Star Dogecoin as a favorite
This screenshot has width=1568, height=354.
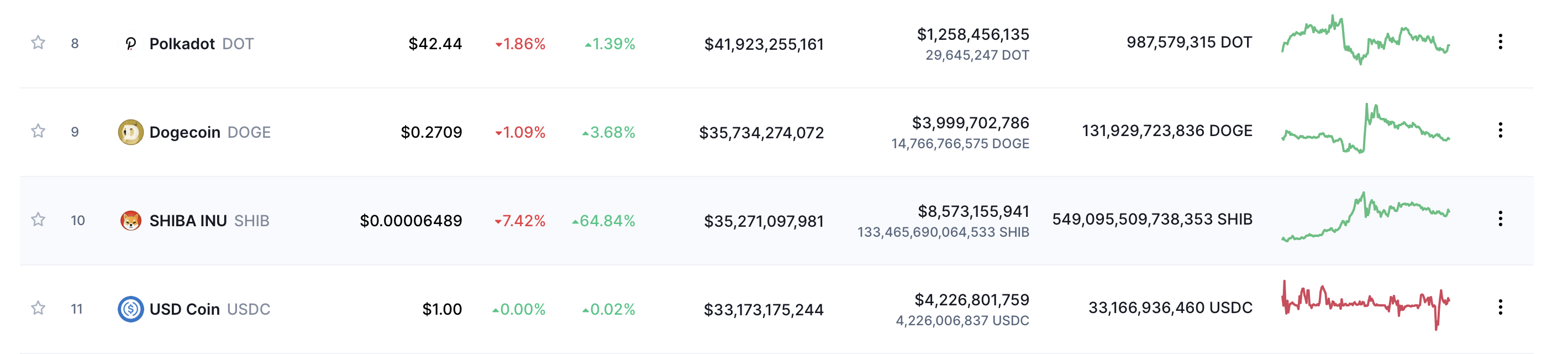tap(38, 131)
